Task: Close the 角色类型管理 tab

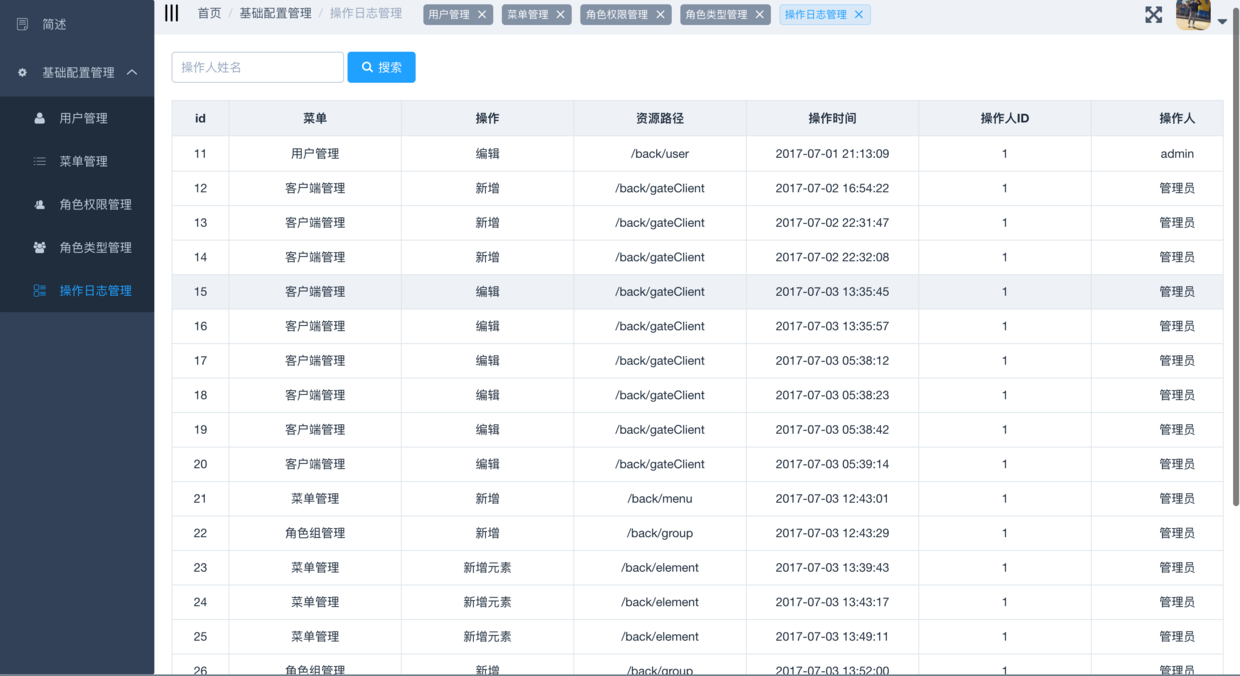Action: pyautogui.click(x=760, y=14)
